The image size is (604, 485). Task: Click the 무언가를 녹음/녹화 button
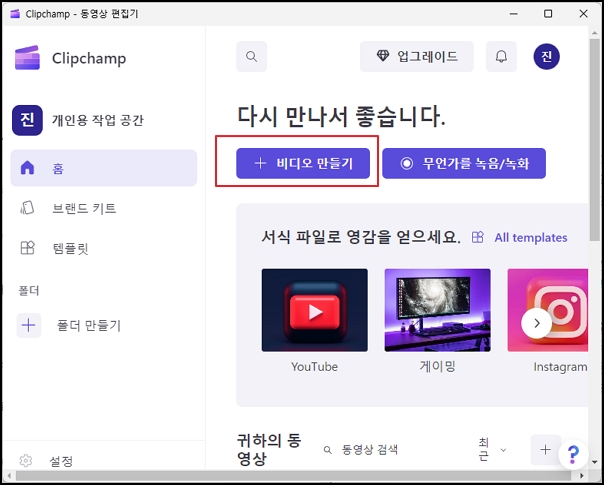pyautogui.click(x=464, y=163)
